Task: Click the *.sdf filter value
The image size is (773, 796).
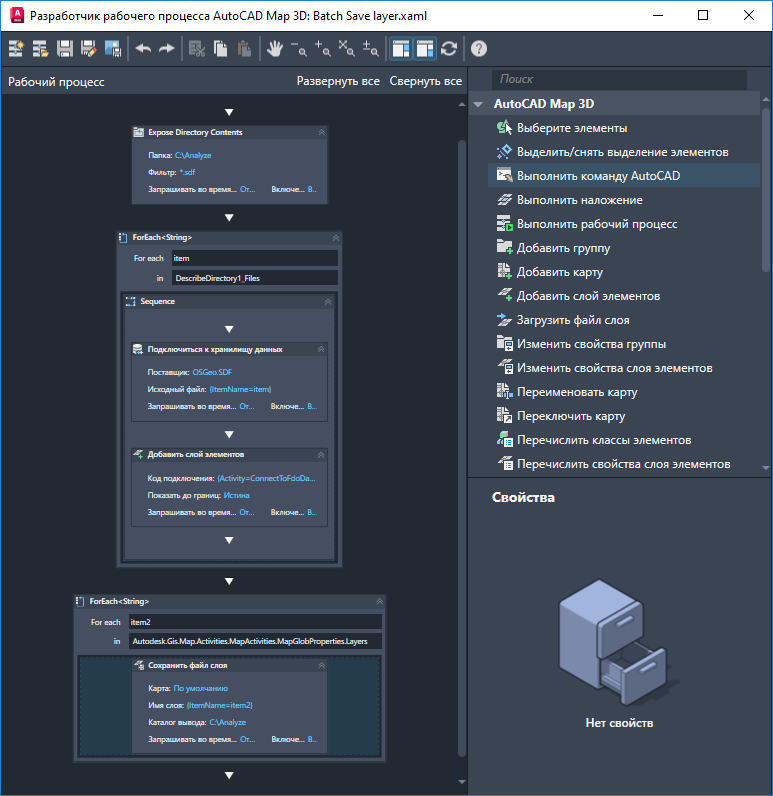Action: [187, 173]
